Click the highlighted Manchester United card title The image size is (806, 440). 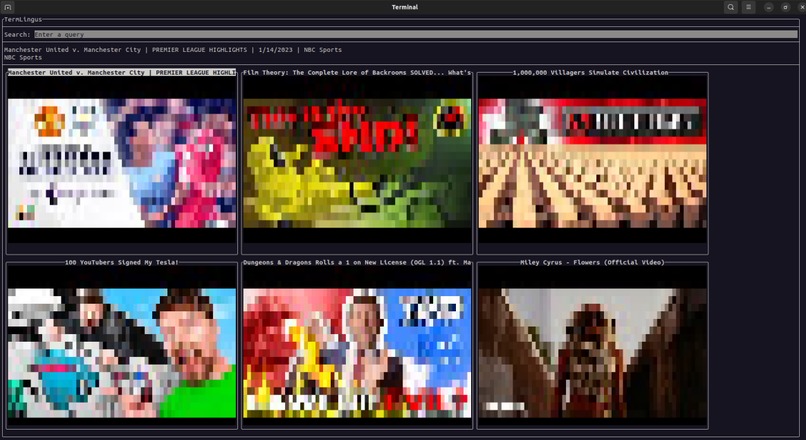click(122, 72)
